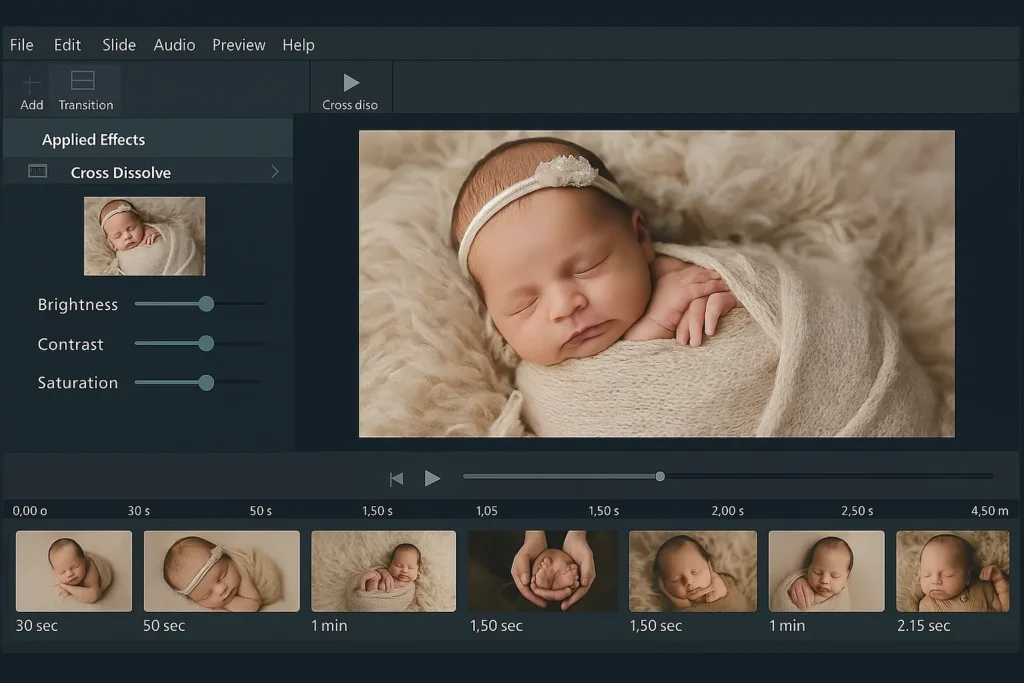Play the slideshow preview
The width and height of the screenshot is (1024, 683).
pyautogui.click(x=432, y=479)
